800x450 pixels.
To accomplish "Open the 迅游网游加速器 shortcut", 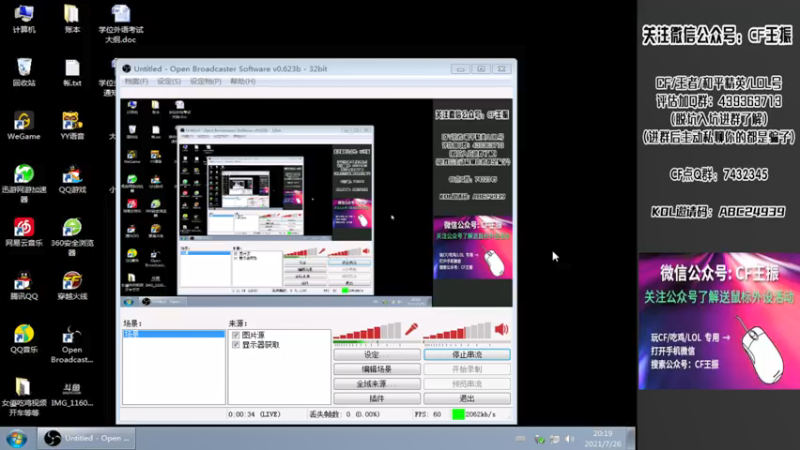I will click(24, 184).
